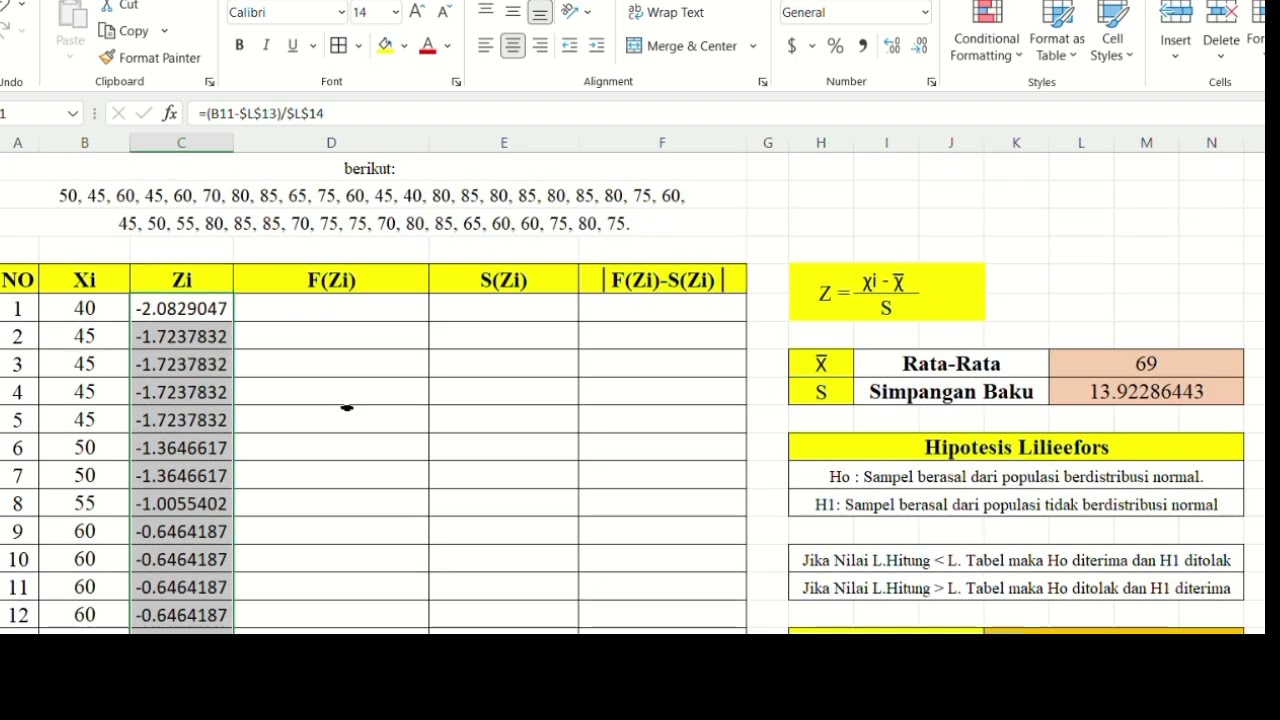The image size is (1280, 720).
Task: Select bottom align icon
Action: tap(540, 12)
